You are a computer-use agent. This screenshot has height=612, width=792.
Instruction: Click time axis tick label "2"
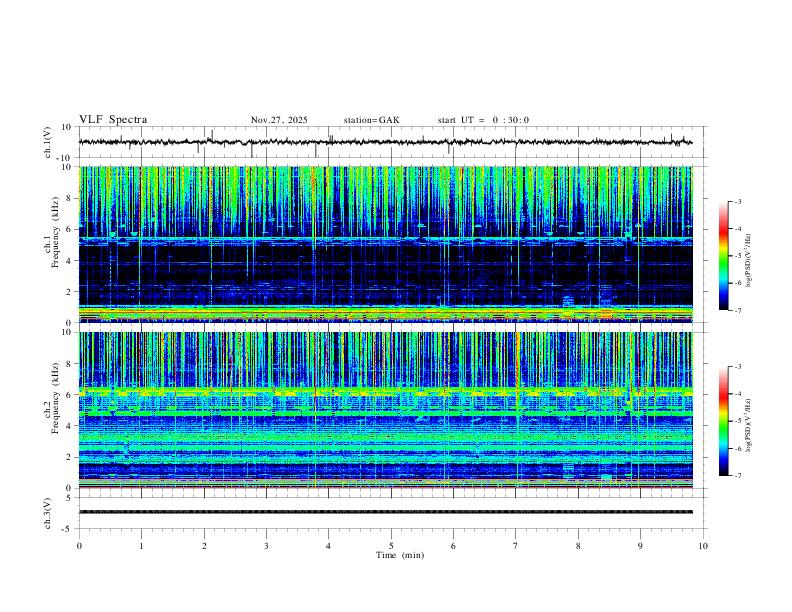(x=204, y=546)
